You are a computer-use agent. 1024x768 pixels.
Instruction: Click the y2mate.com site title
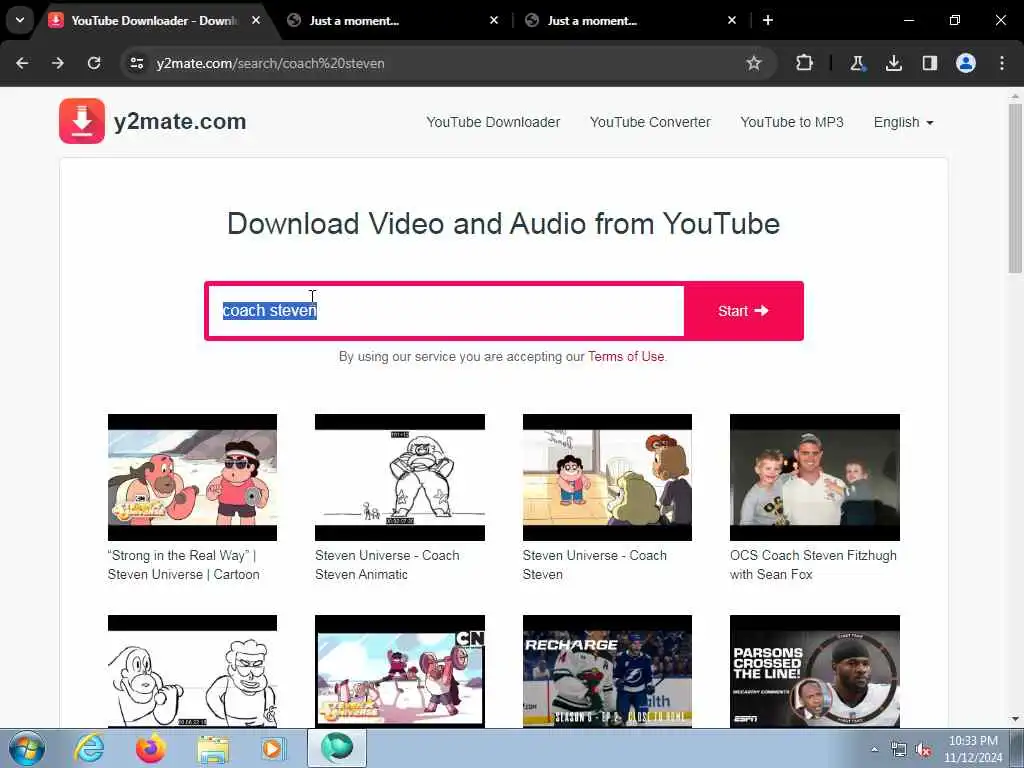[x=180, y=121]
